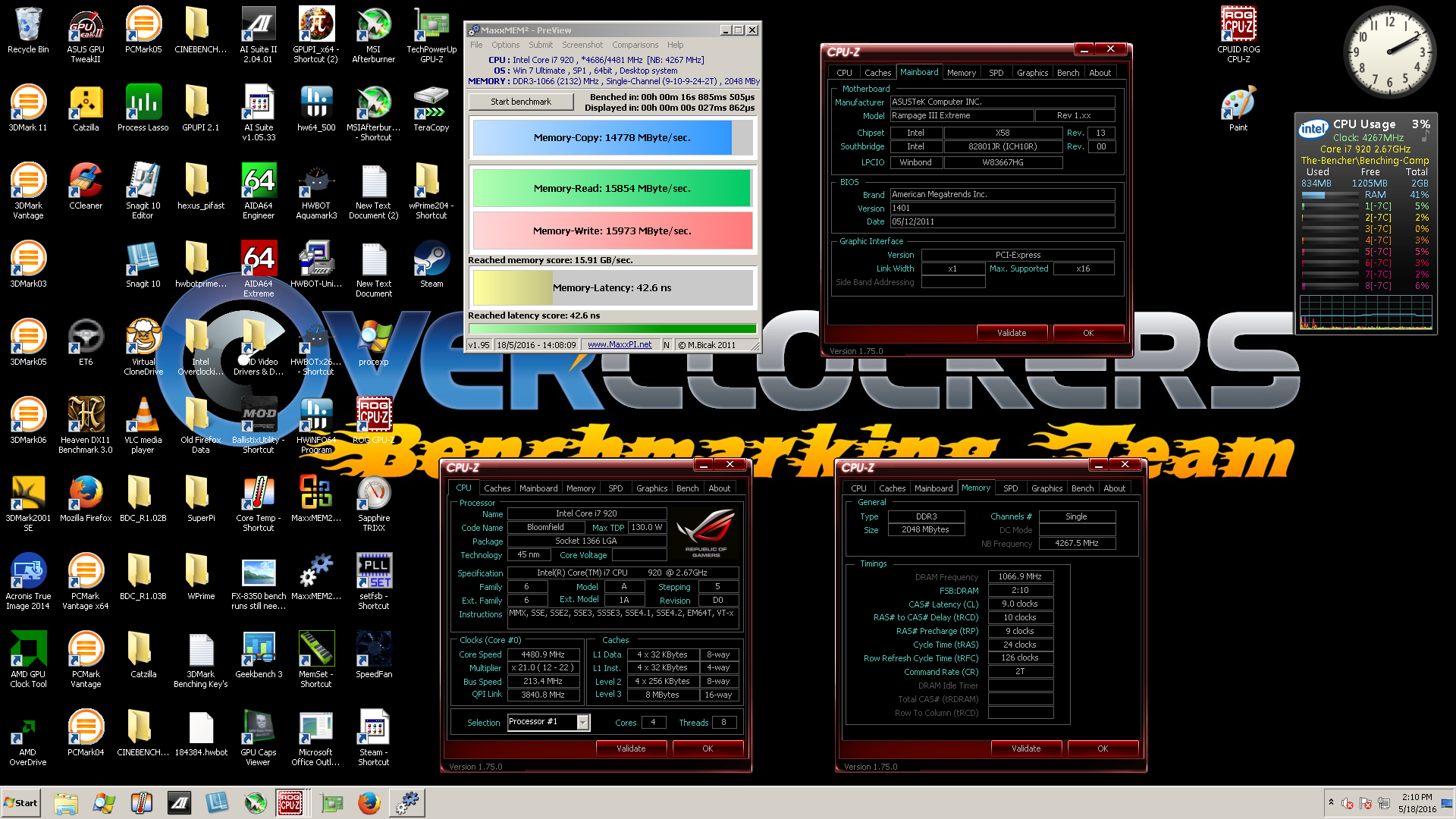Click DRAM Frequency value 1066.9 MHz
The width and height of the screenshot is (1456, 819).
[1020, 577]
